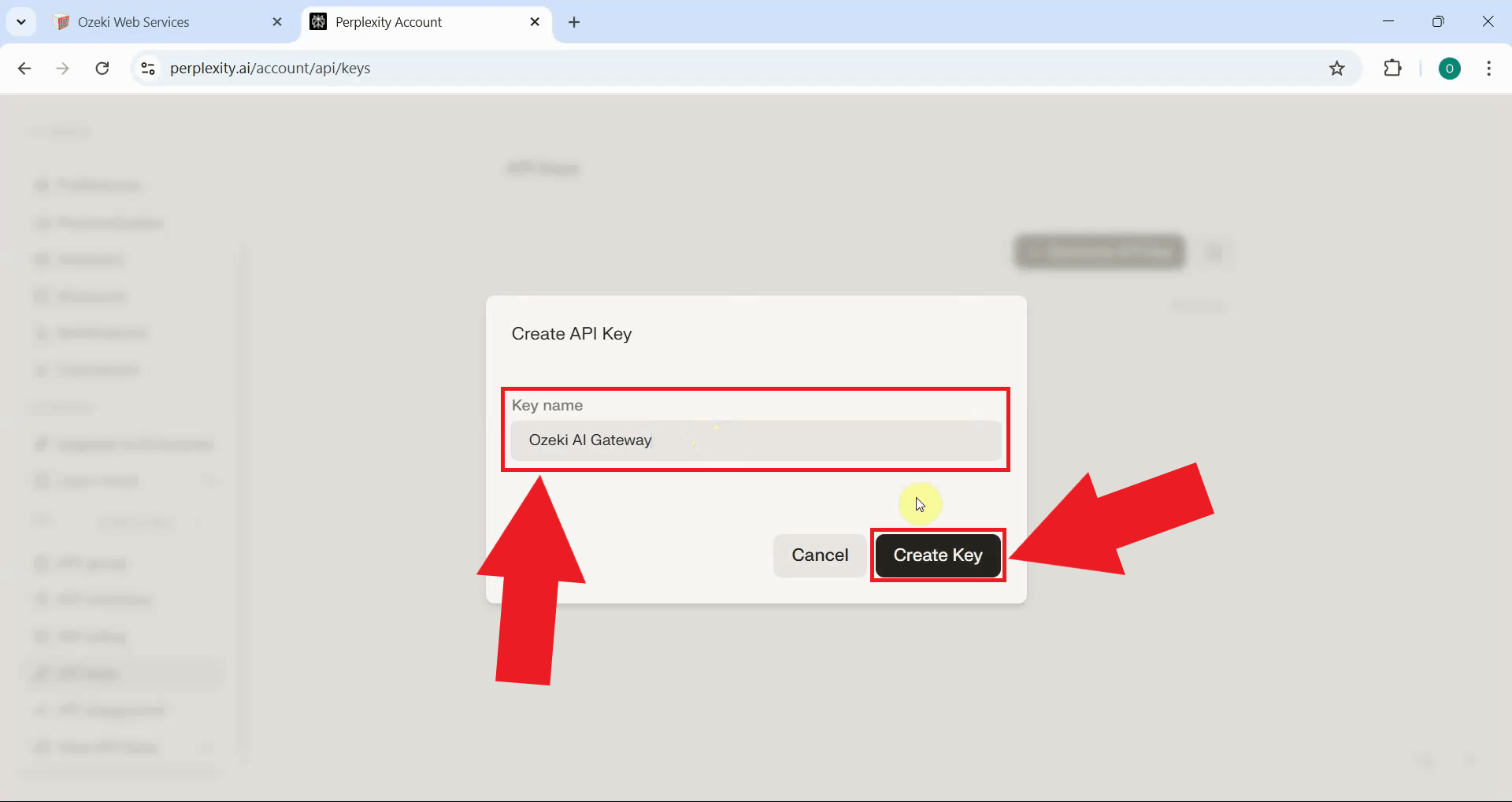
Task: Open a new tab with the plus button
Action: (x=574, y=23)
